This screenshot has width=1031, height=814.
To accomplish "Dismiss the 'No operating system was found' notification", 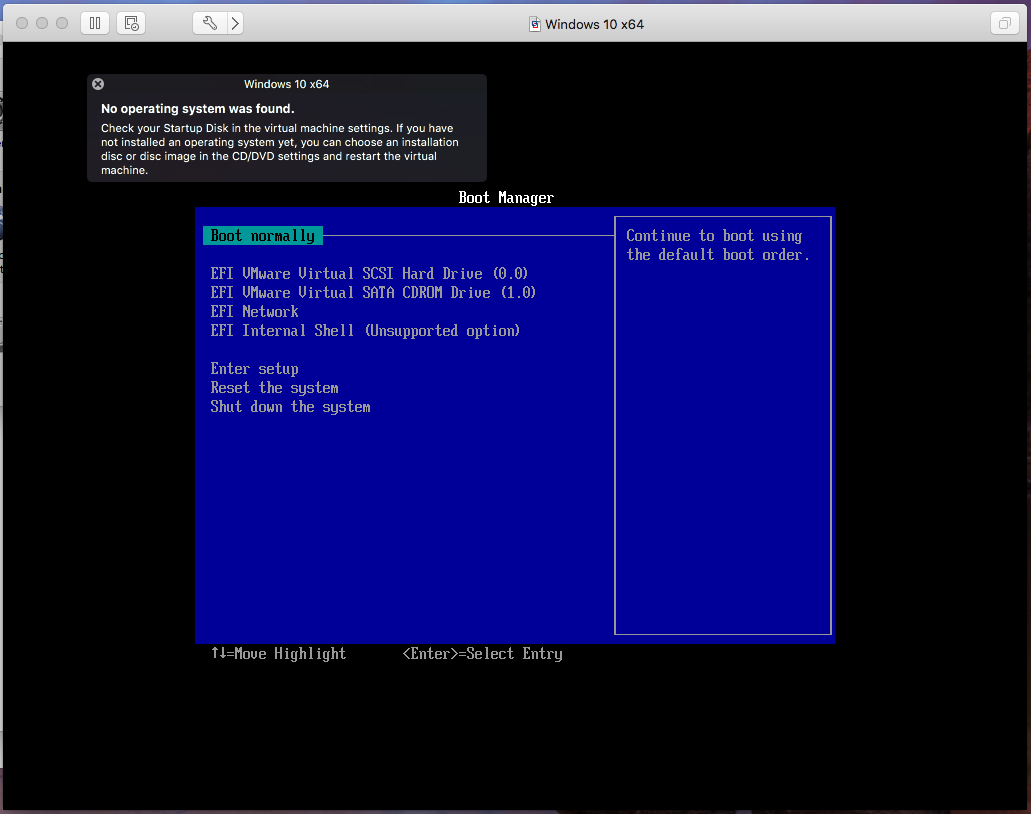I will coord(98,84).
